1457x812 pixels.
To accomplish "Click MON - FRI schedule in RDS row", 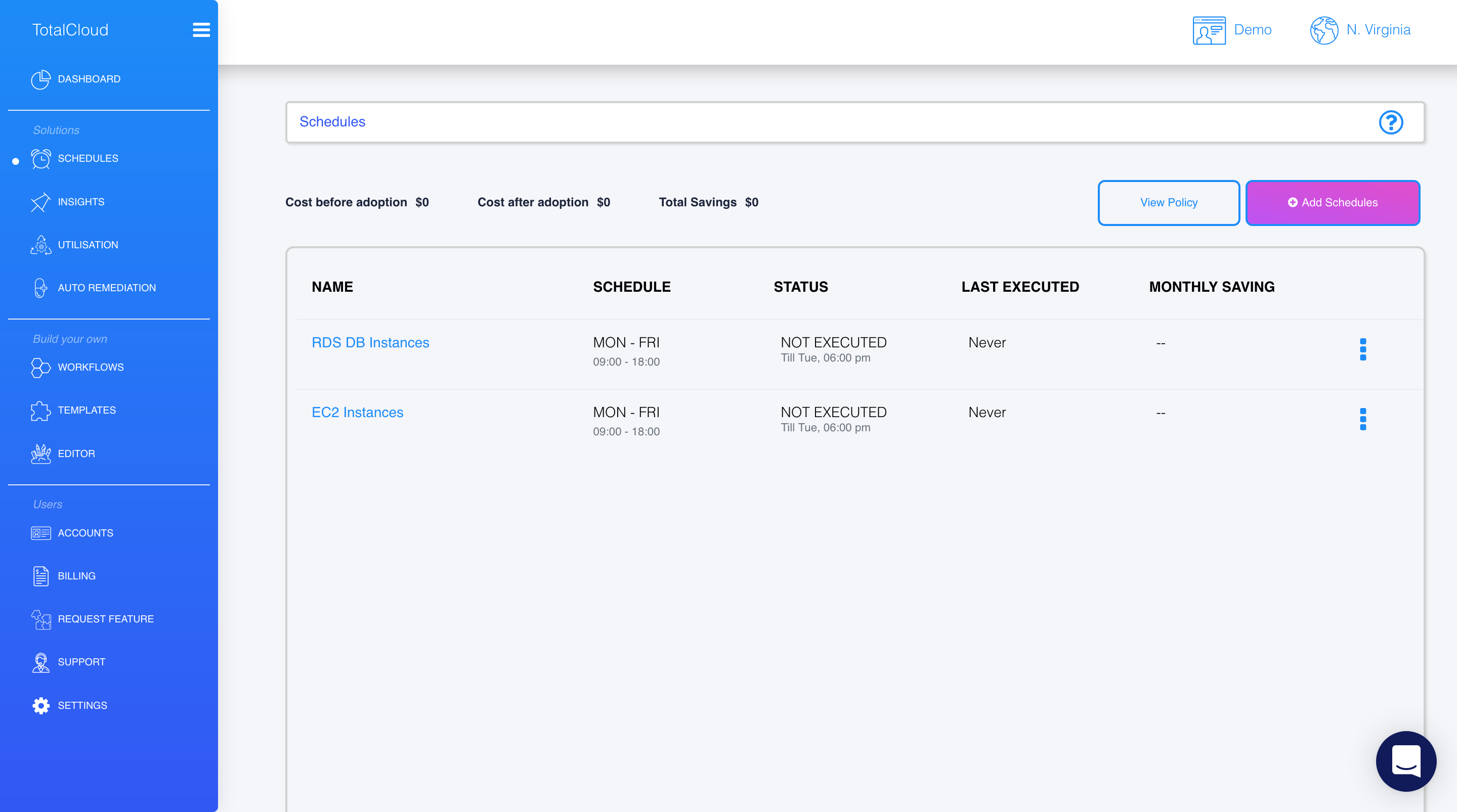I will (626, 343).
